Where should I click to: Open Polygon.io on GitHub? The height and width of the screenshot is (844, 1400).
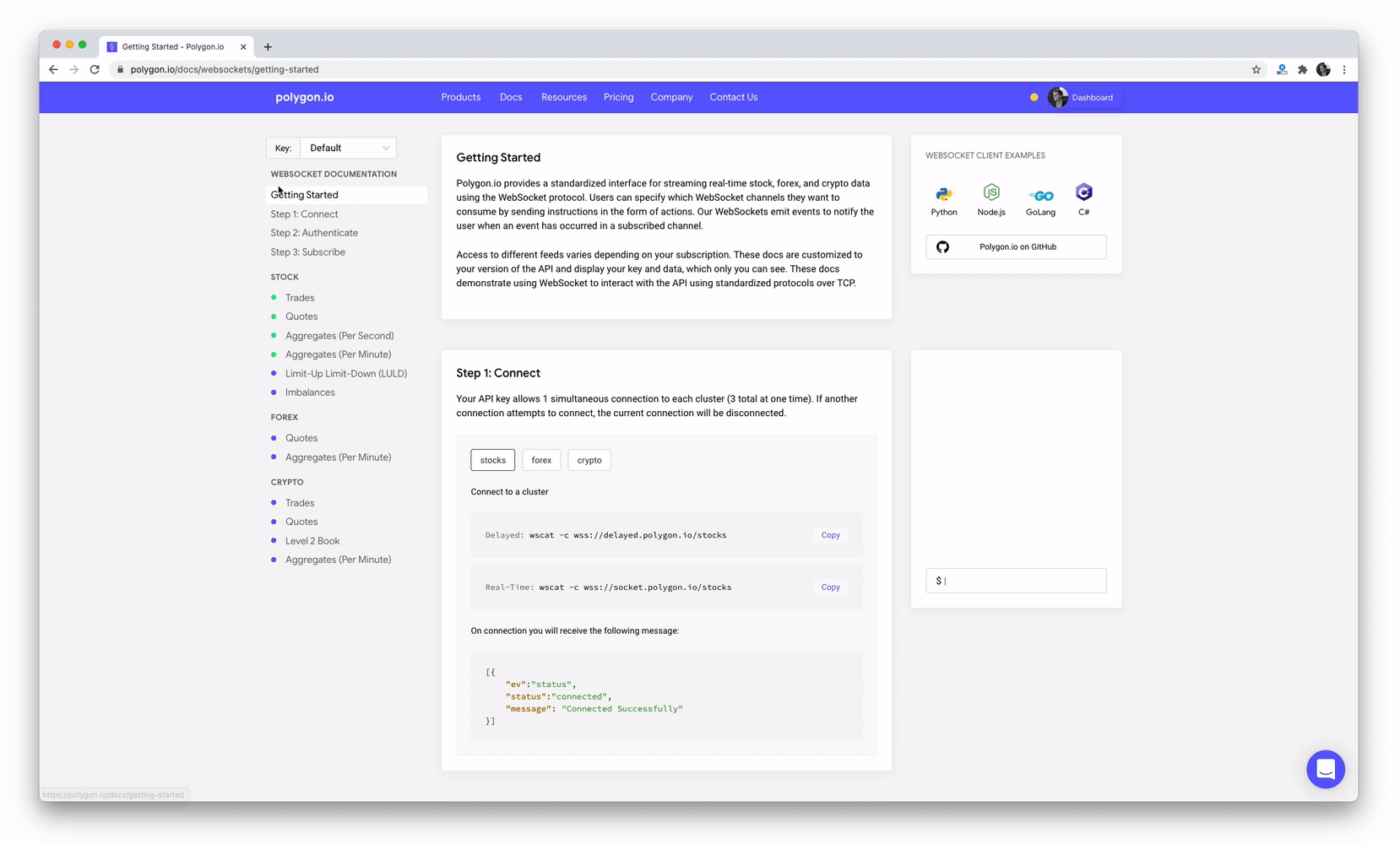(1016, 247)
